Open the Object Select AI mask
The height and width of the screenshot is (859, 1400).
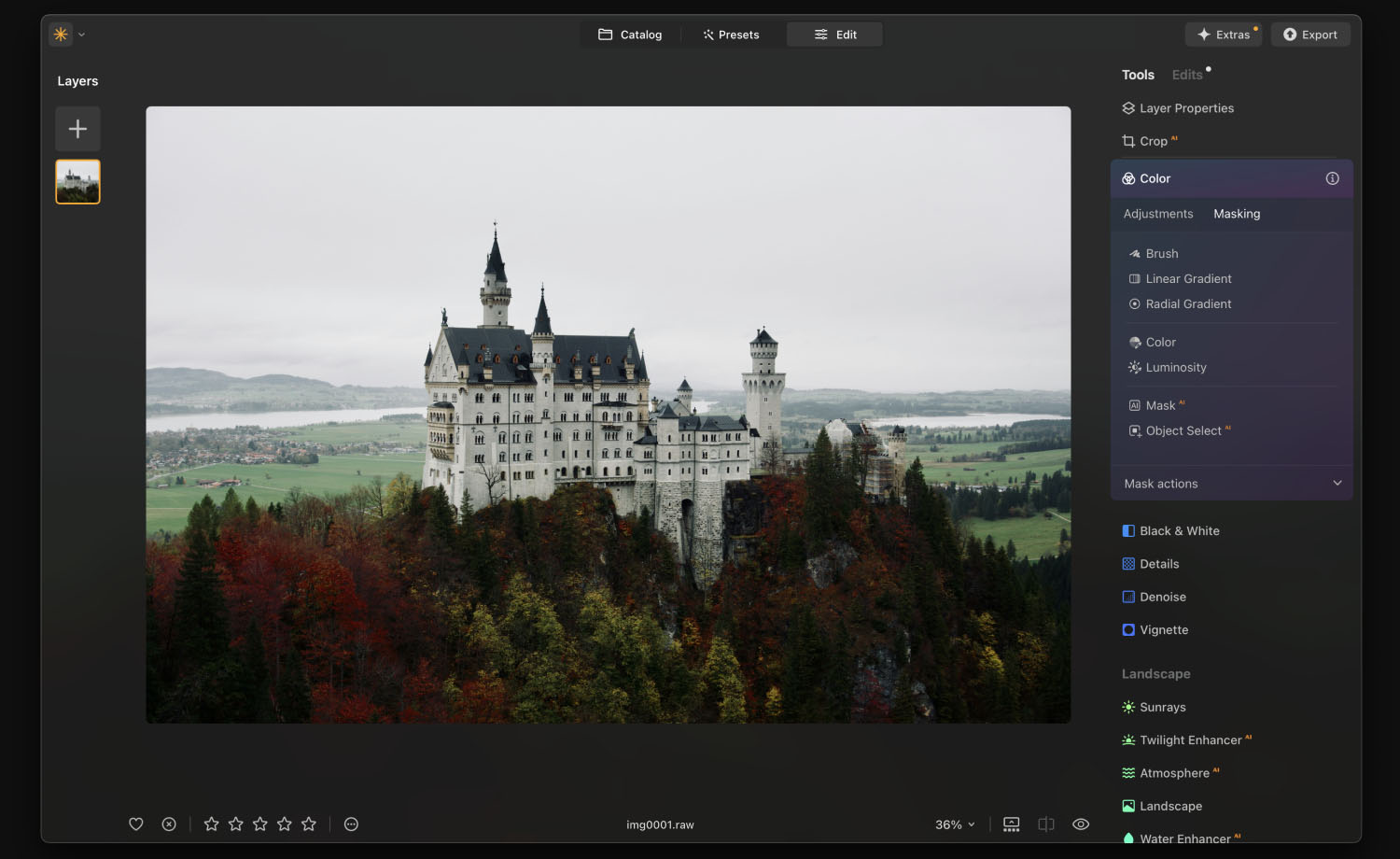click(1183, 431)
